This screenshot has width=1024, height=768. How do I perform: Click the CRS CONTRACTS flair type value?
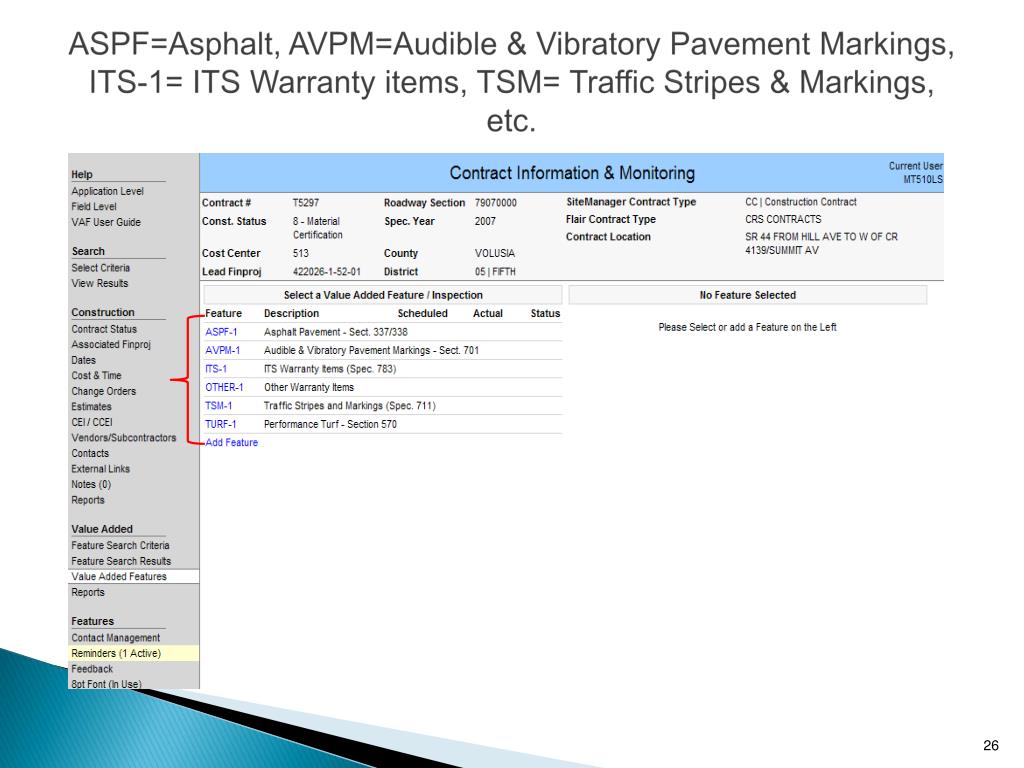pyautogui.click(x=783, y=219)
